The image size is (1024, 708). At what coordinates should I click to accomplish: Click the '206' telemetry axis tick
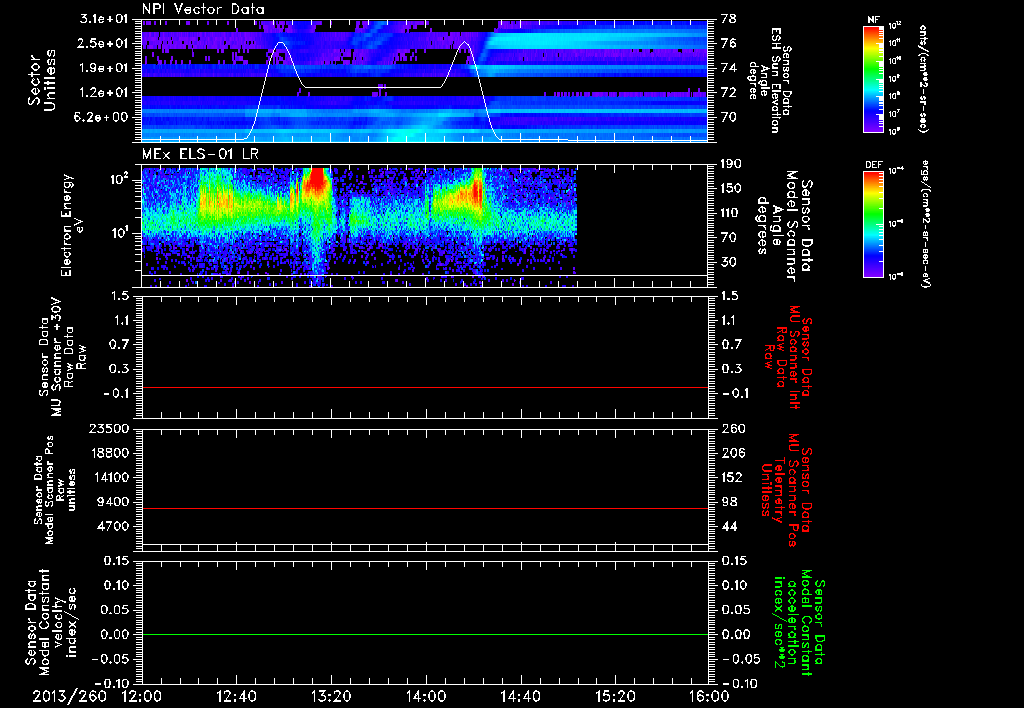733,453
